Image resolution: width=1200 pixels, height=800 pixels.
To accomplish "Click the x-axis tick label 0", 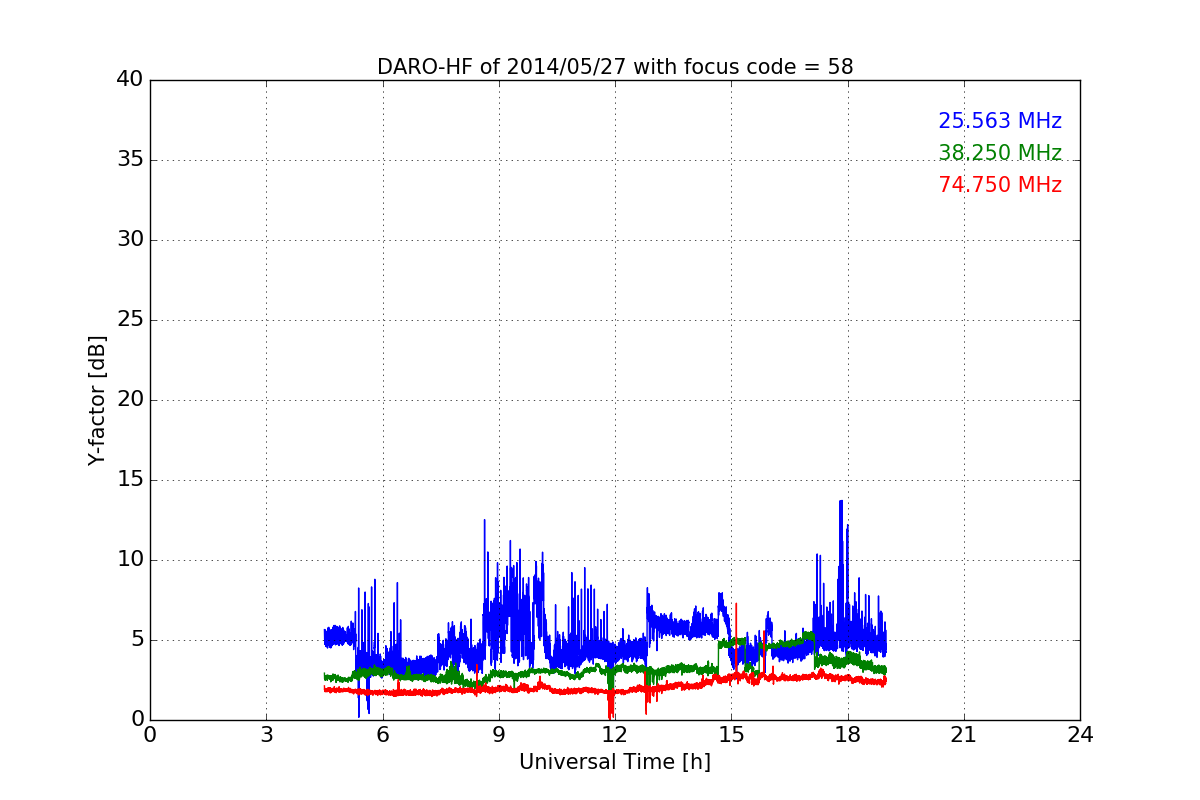I will (x=150, y=735).
